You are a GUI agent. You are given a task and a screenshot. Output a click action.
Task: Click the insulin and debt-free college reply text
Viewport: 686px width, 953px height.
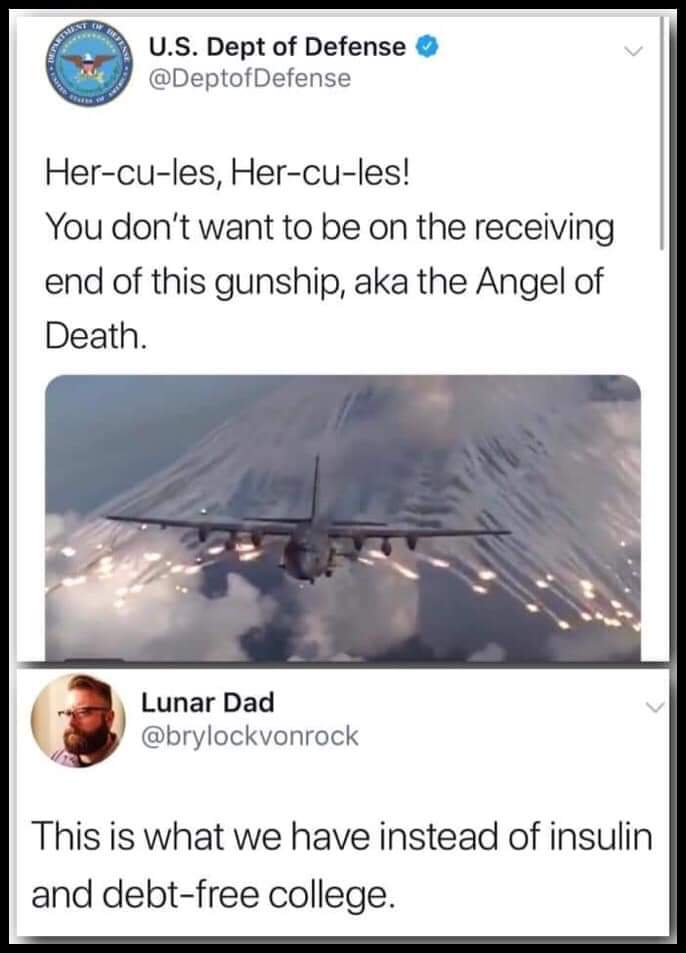tap(342, 865)
